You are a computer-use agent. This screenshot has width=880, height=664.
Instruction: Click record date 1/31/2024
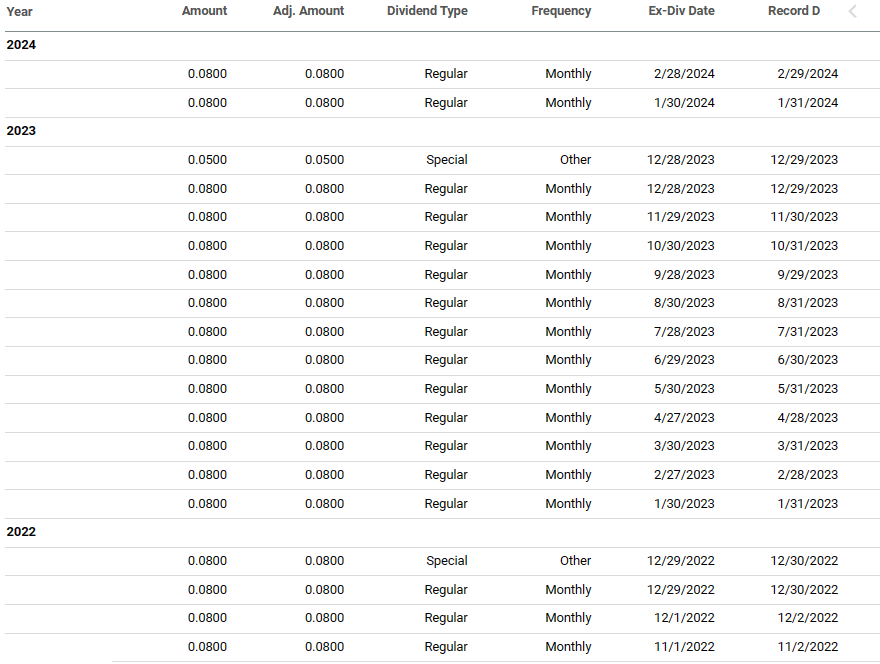pos(808,103)
